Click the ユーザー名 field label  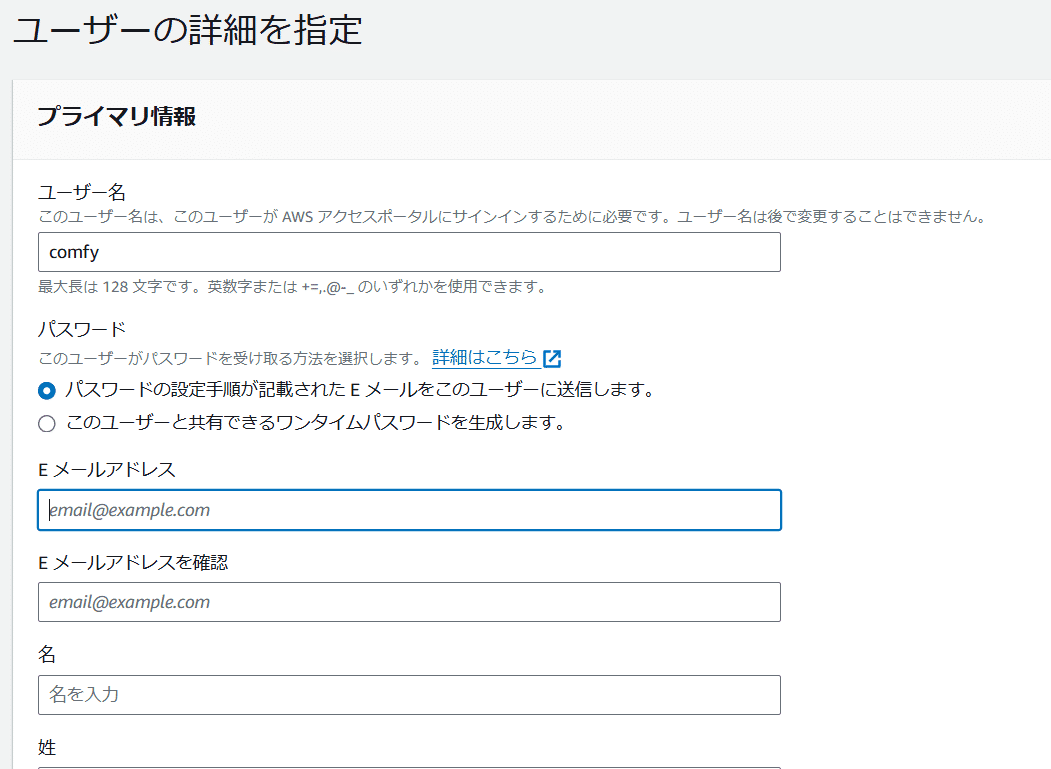(x=81, y=191)
